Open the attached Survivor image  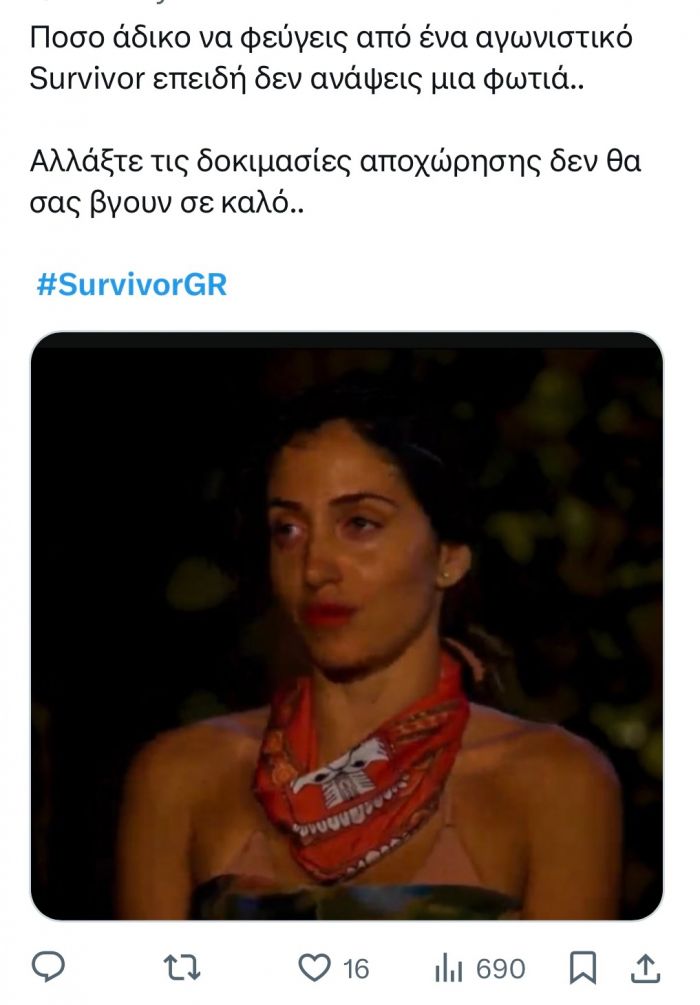[x=347, y=626]
